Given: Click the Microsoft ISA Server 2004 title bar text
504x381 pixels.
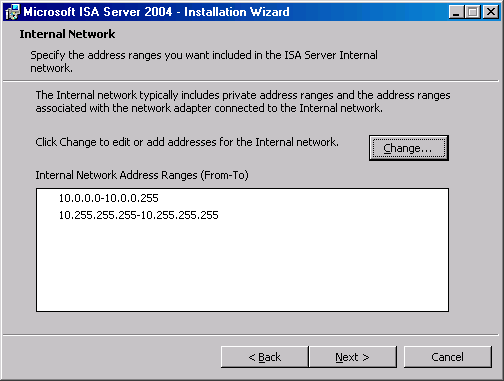Looking at the screenshot, I should coord(156,12).
